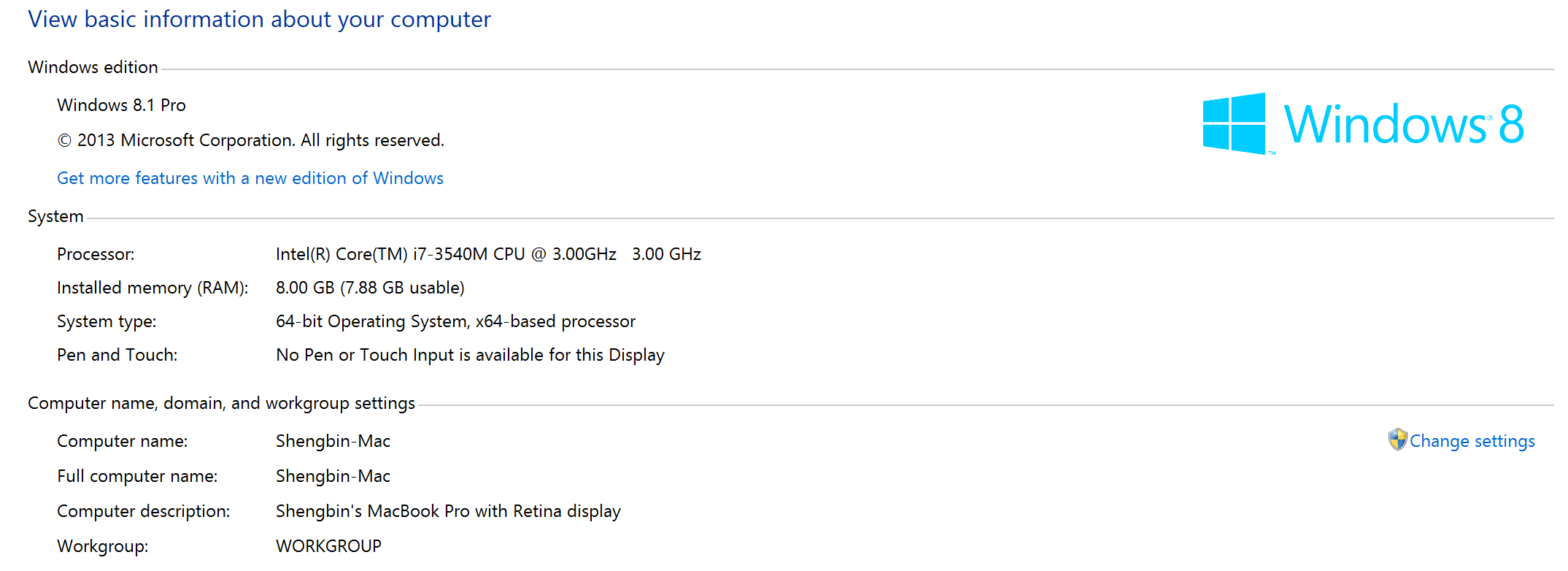Open the Change settings link

[x=1472, y=441]
